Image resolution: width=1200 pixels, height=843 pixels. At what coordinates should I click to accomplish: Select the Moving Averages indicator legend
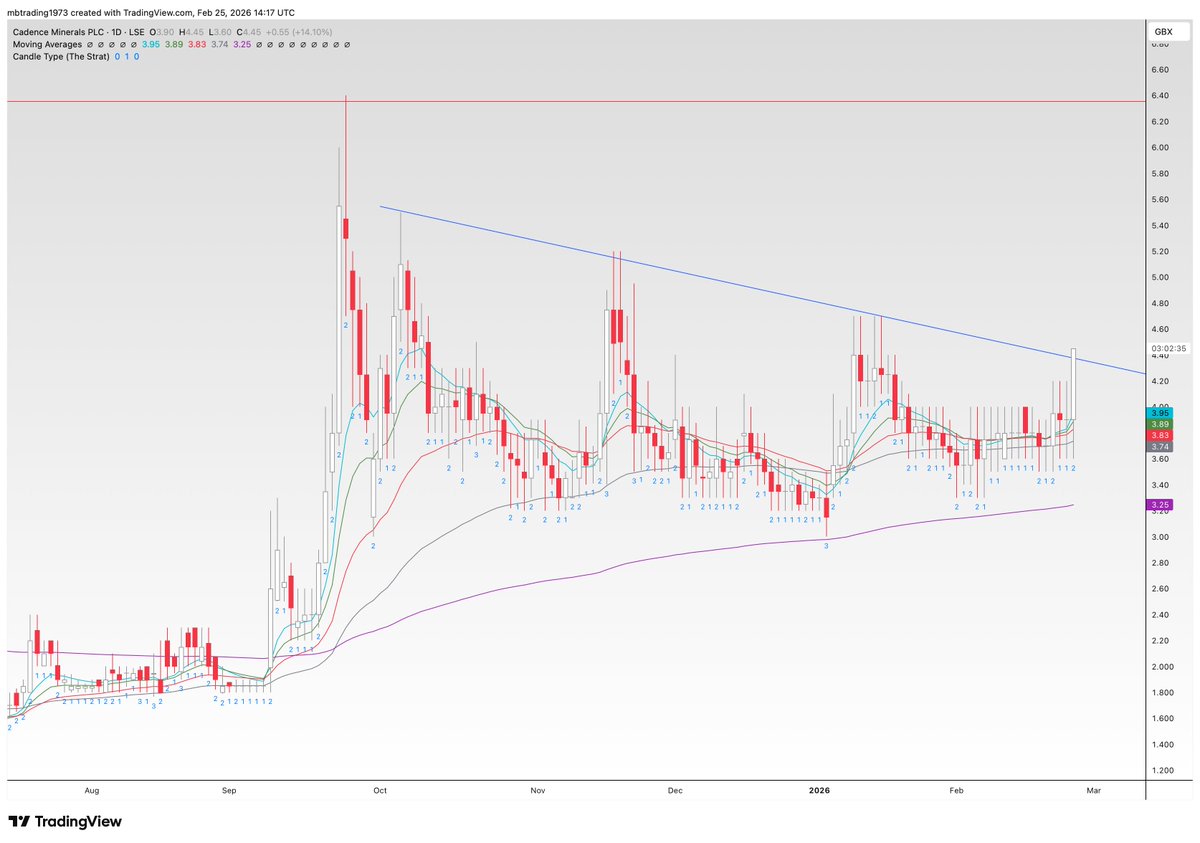coord(47,44)
